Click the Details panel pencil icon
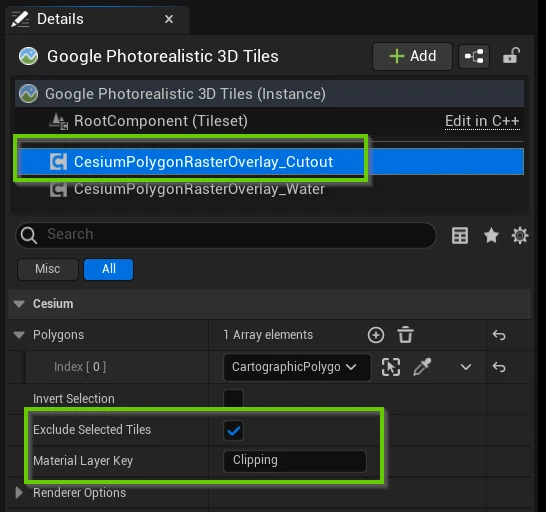Image resolution: width=546 pixels, height=512 pixels. point(20,19)
